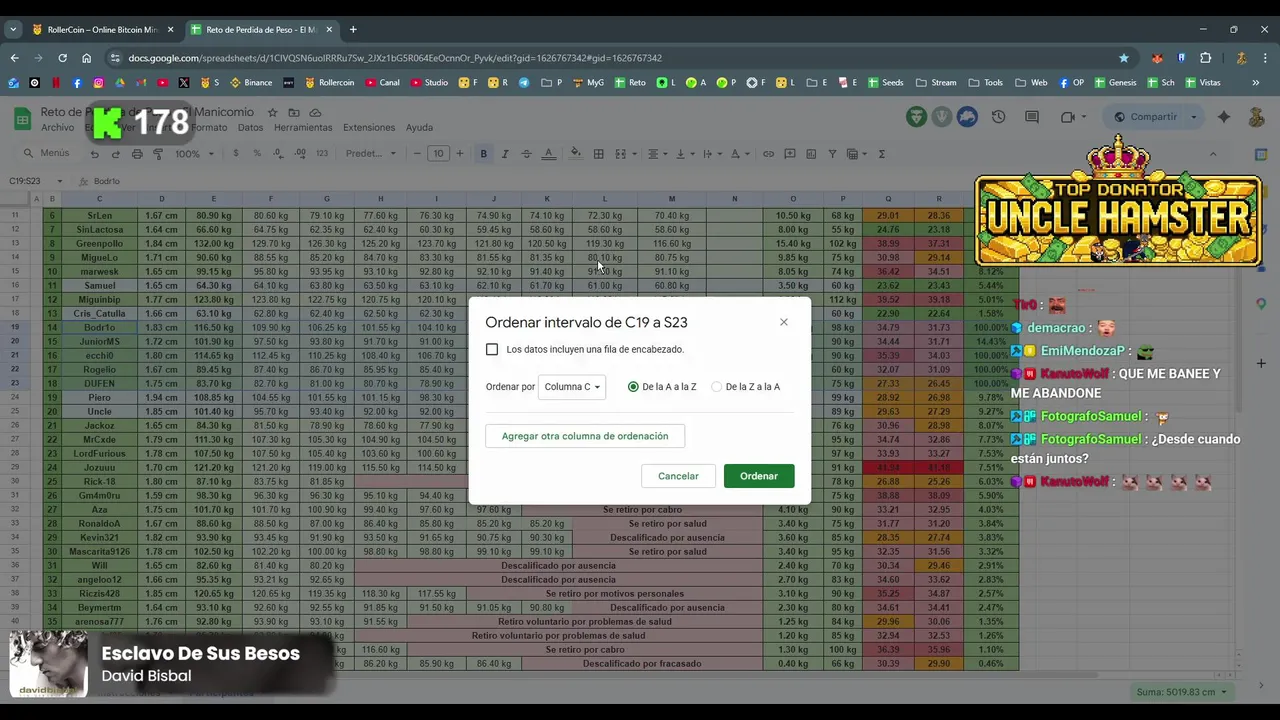
Task: Click the Functions sigma icon
Action: pos(882,154)
